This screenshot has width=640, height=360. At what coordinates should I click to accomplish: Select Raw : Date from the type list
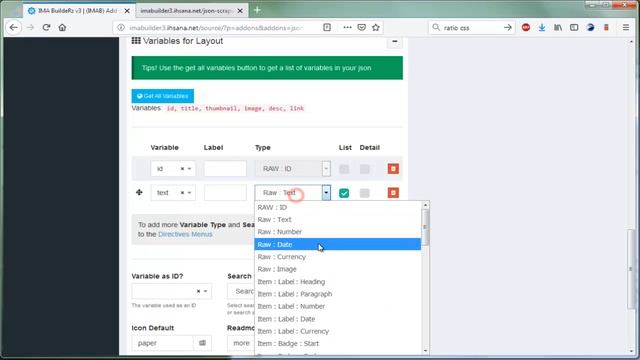(x=338, y=244)
